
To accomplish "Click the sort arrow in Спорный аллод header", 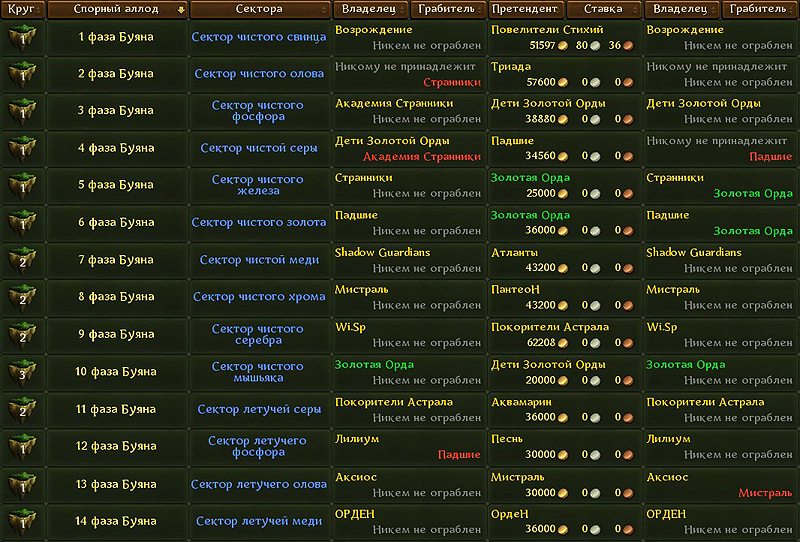I will point(180,10).
